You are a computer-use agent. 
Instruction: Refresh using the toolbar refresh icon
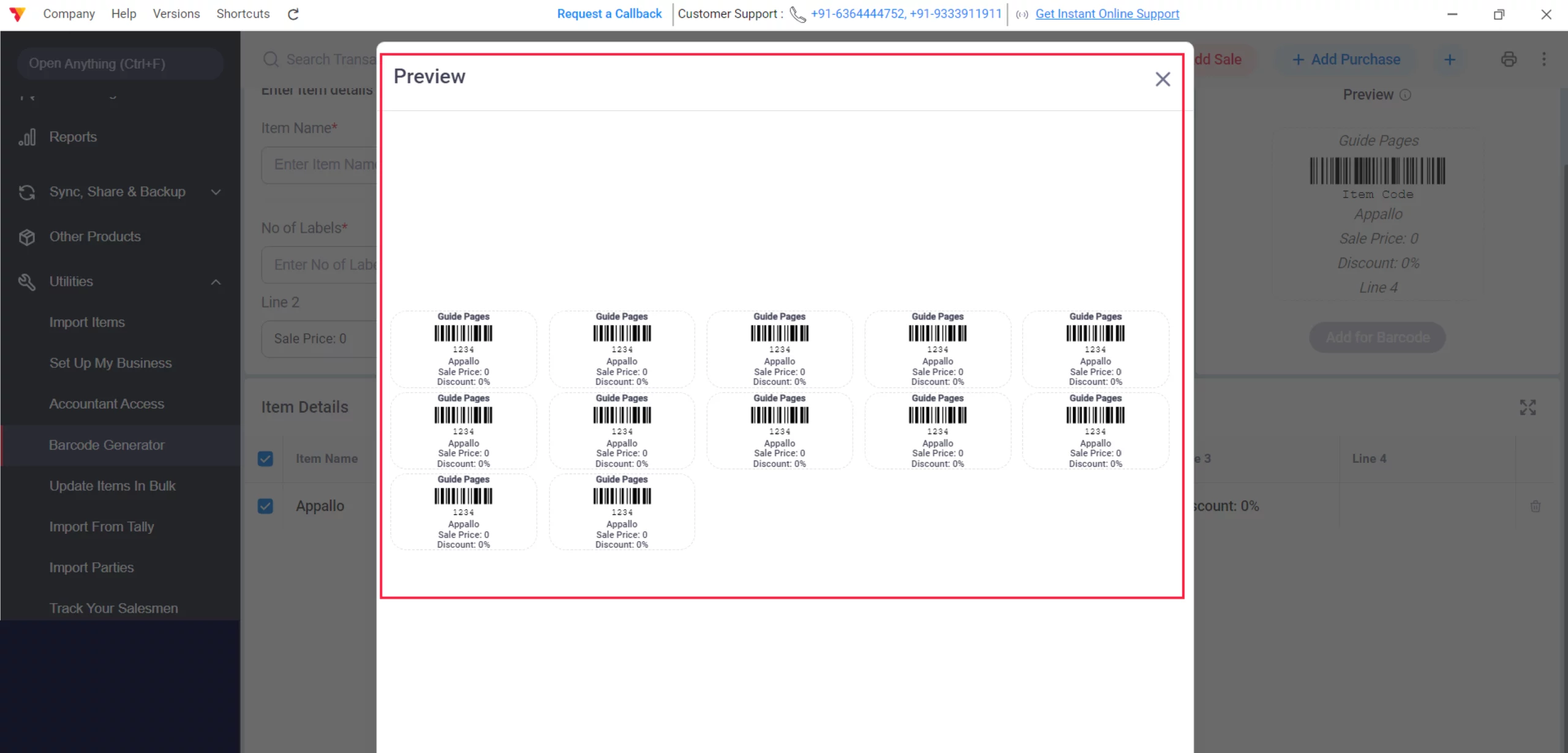coord(293,13)
